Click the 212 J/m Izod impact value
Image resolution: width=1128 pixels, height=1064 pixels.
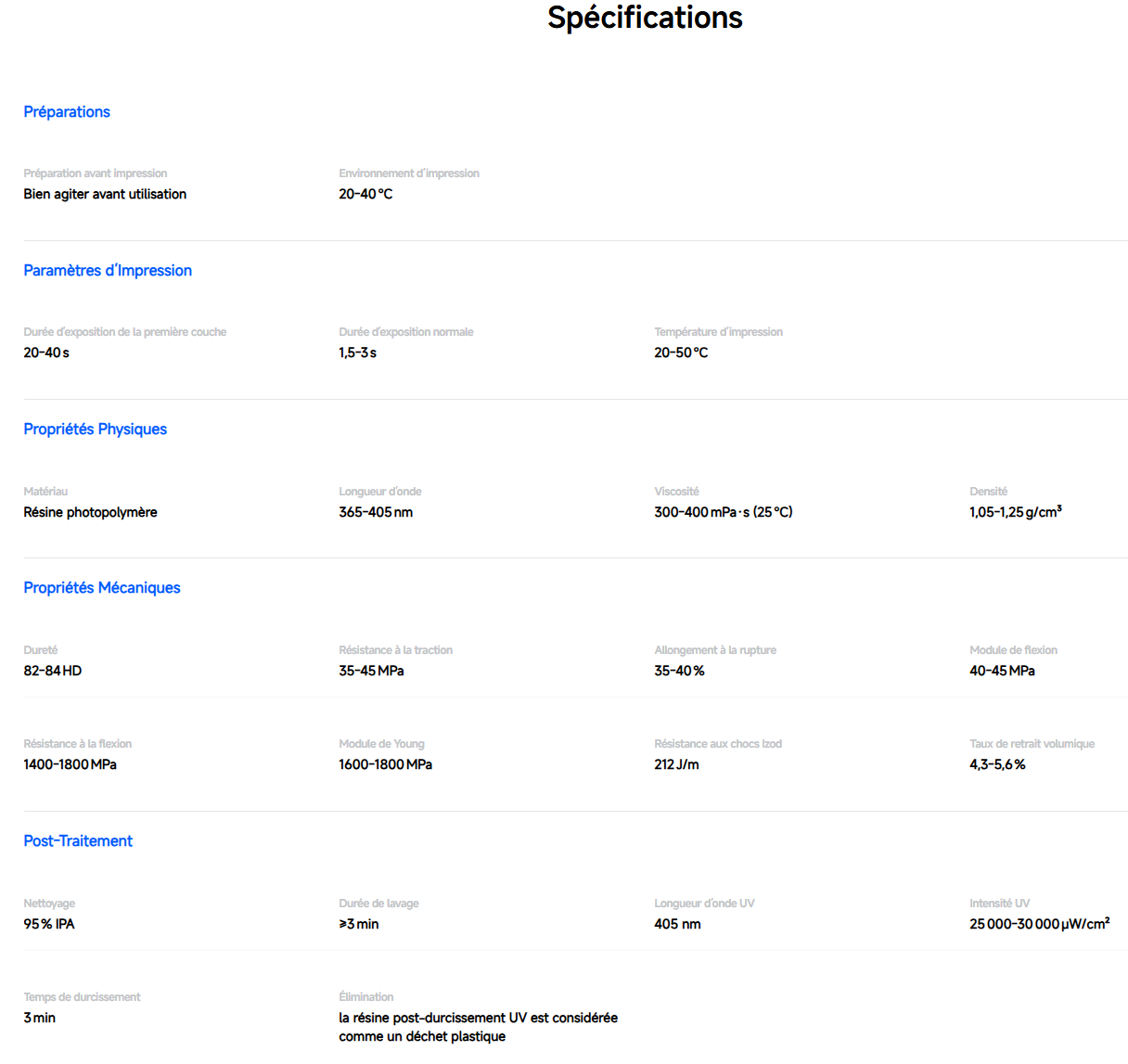click(676, 764)
